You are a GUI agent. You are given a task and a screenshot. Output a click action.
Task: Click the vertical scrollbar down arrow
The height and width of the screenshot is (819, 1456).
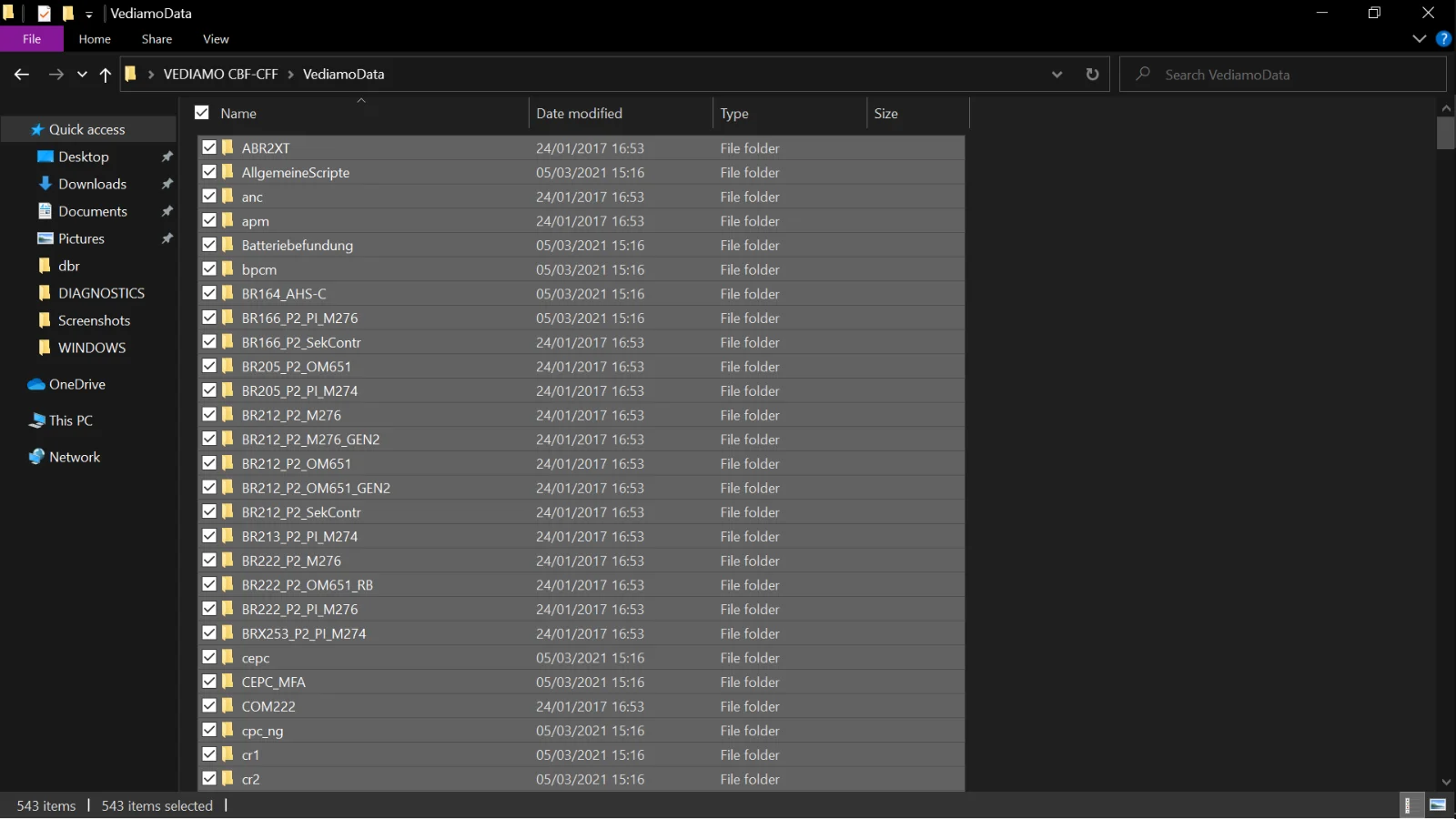pos(1446,782)
